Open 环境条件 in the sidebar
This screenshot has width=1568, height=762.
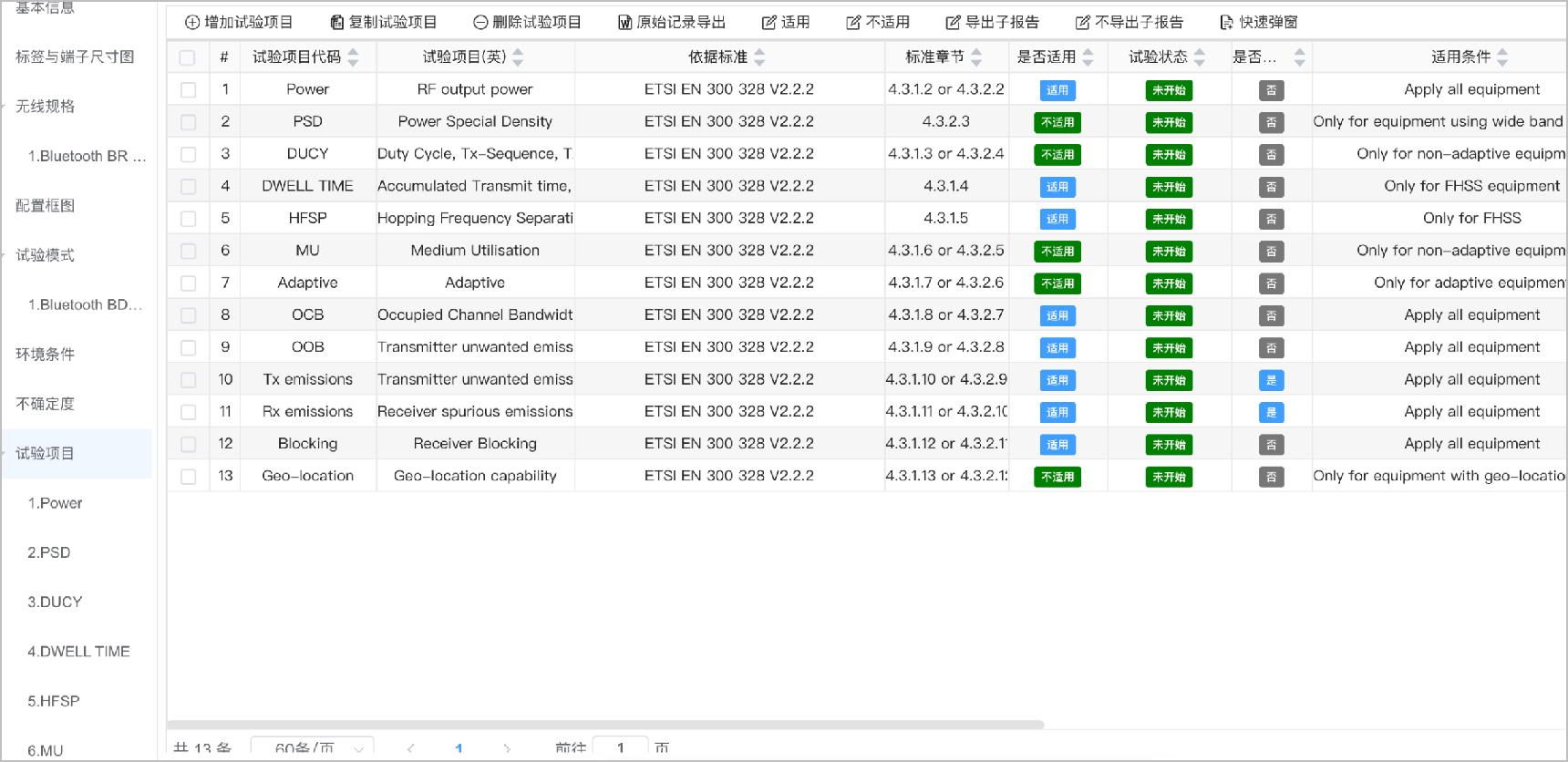coord(46,354)
